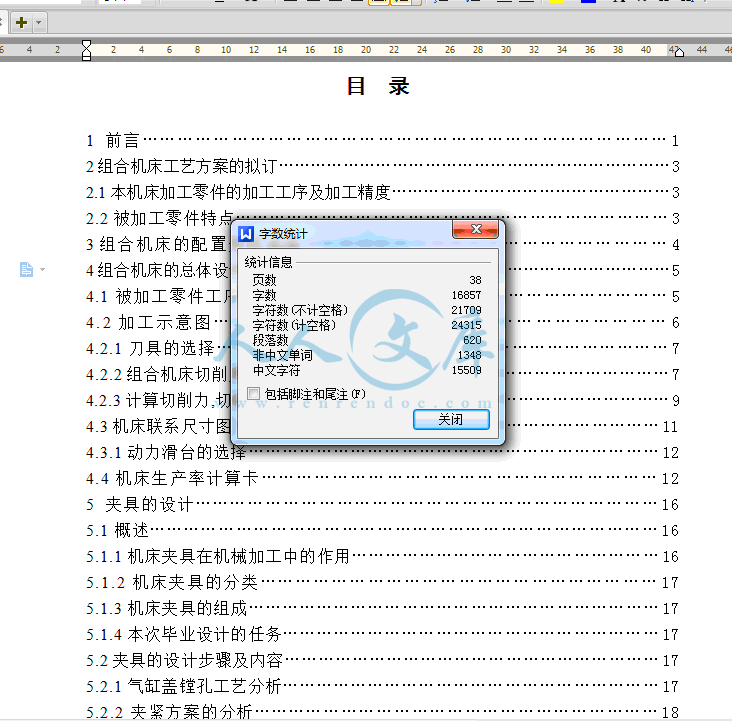The width and height of the screenshot is (732, 721).
Task: Click TOC entry 5.2.1 气缸盖镗孔工艺分析
Action: tap(382, 686)
